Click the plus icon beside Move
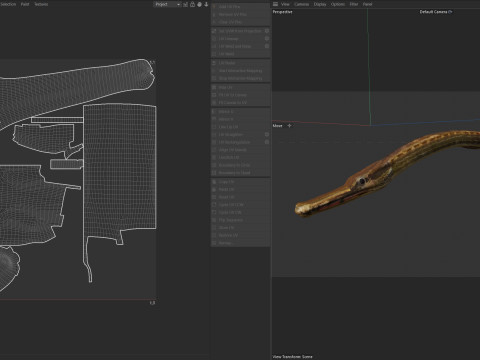The height and width of the screenshot is (360, 480). (289, 126)
